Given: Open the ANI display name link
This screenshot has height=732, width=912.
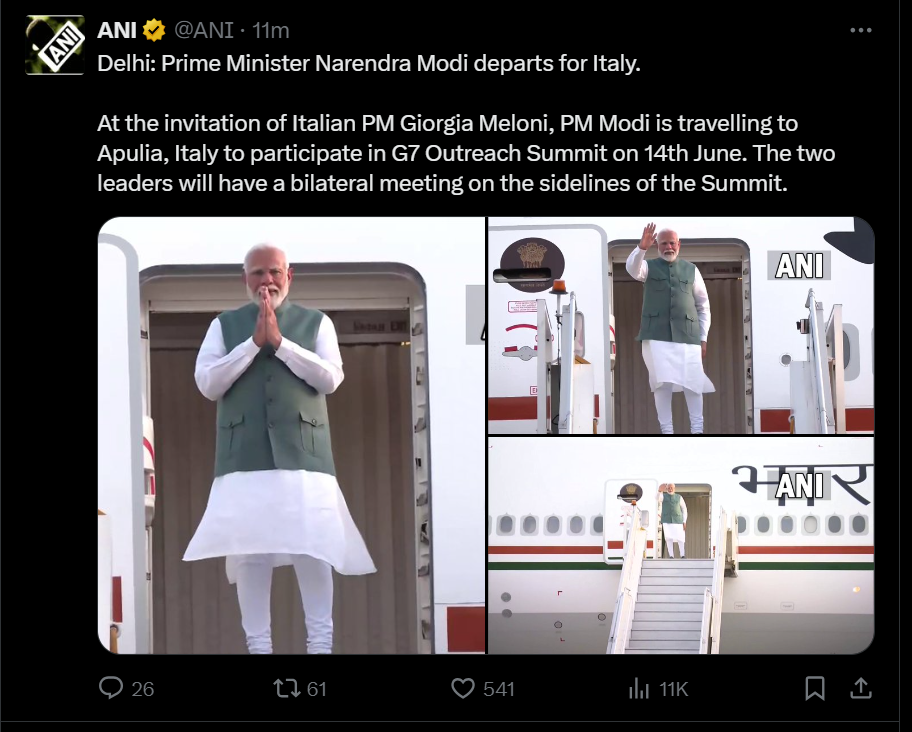Looking at the screenshot, I should pos(117,31).
